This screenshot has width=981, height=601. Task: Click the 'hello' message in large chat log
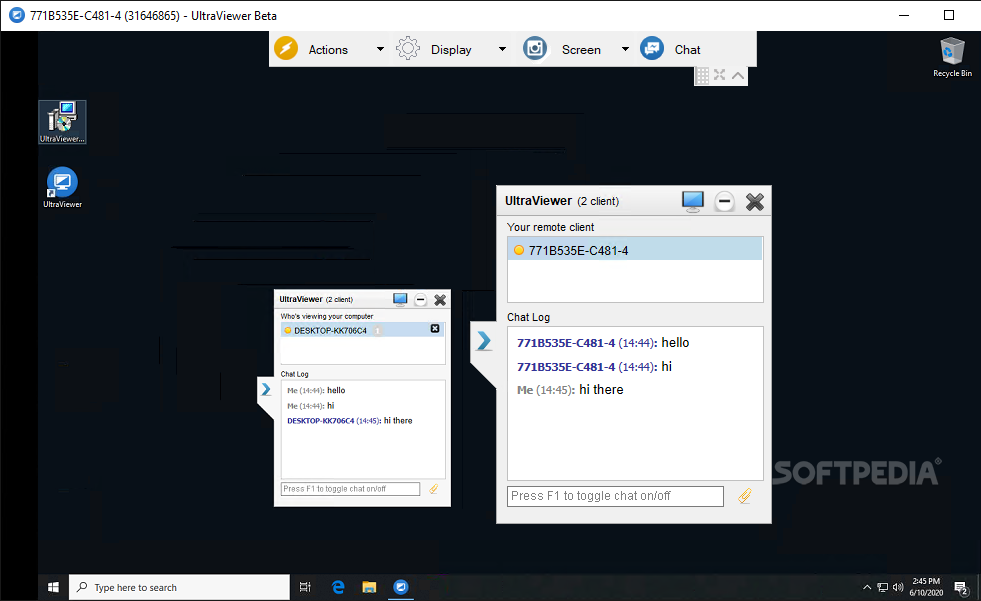(675, 343)
